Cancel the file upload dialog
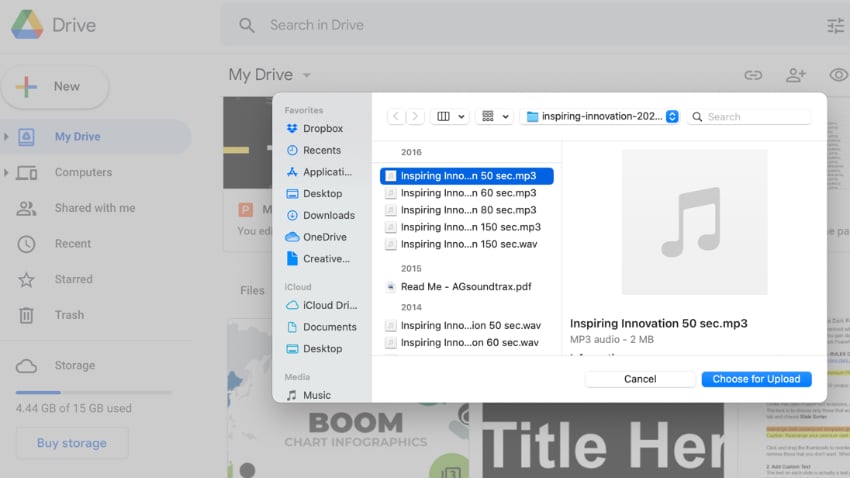This screenshot has width=850, height=478. tap(639, 379)
